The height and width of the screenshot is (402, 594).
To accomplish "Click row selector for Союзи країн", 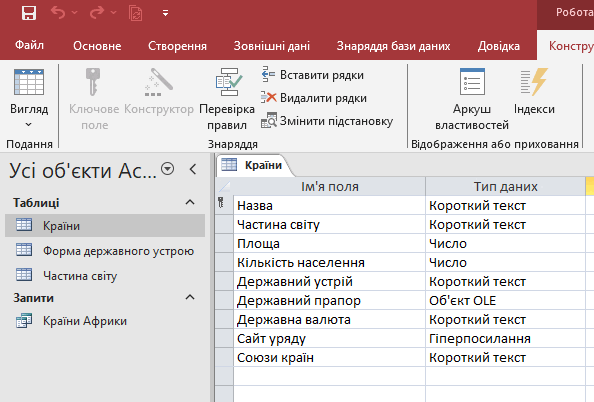I will point(224,357).
